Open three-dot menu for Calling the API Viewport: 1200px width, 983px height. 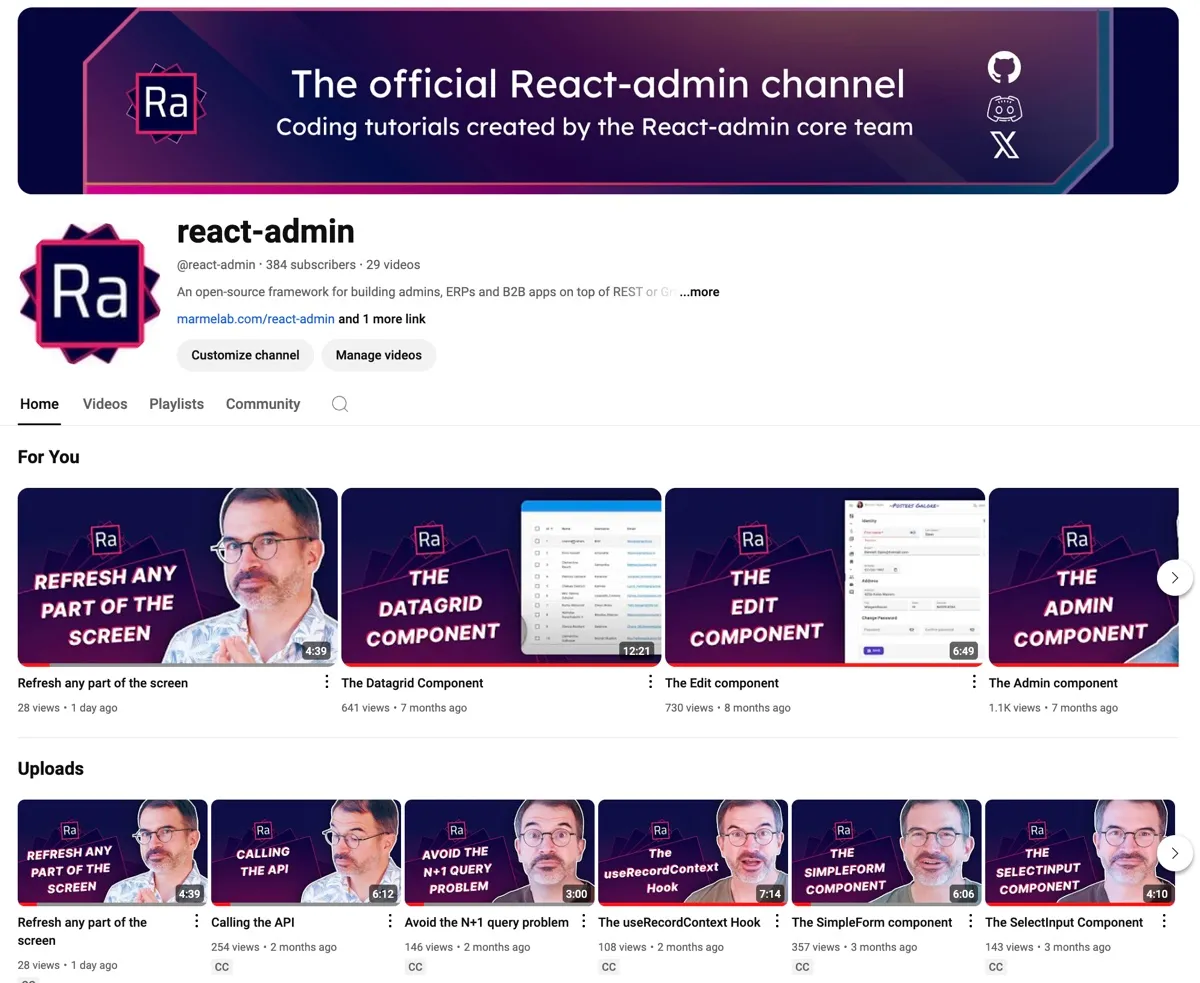390,921
